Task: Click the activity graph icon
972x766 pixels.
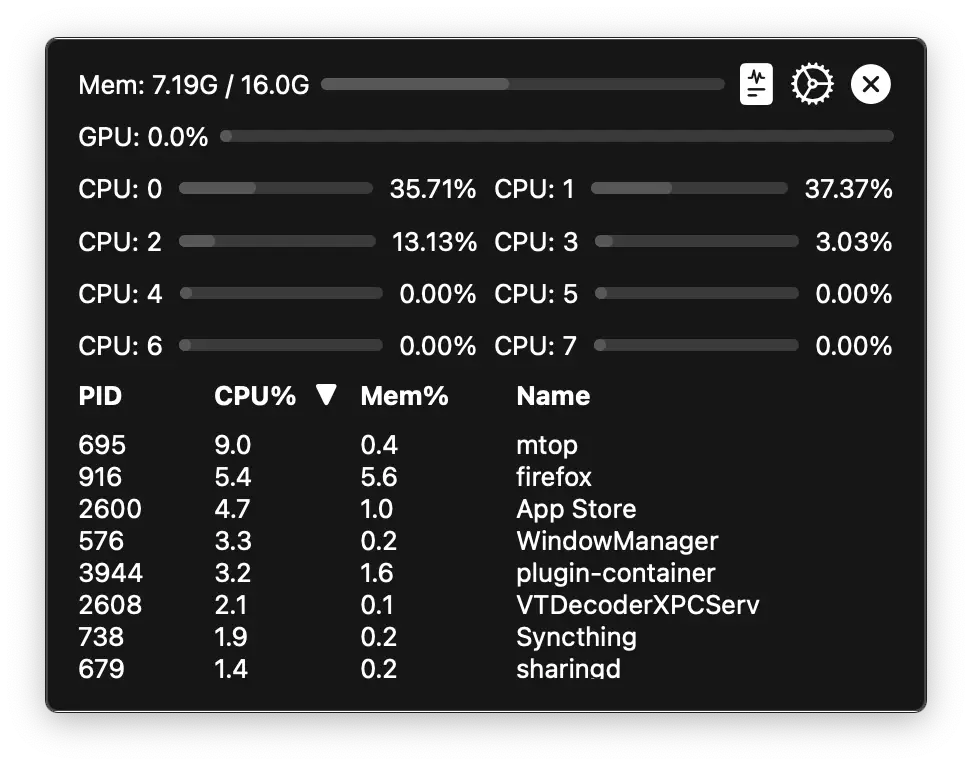Action: [756, 84]
